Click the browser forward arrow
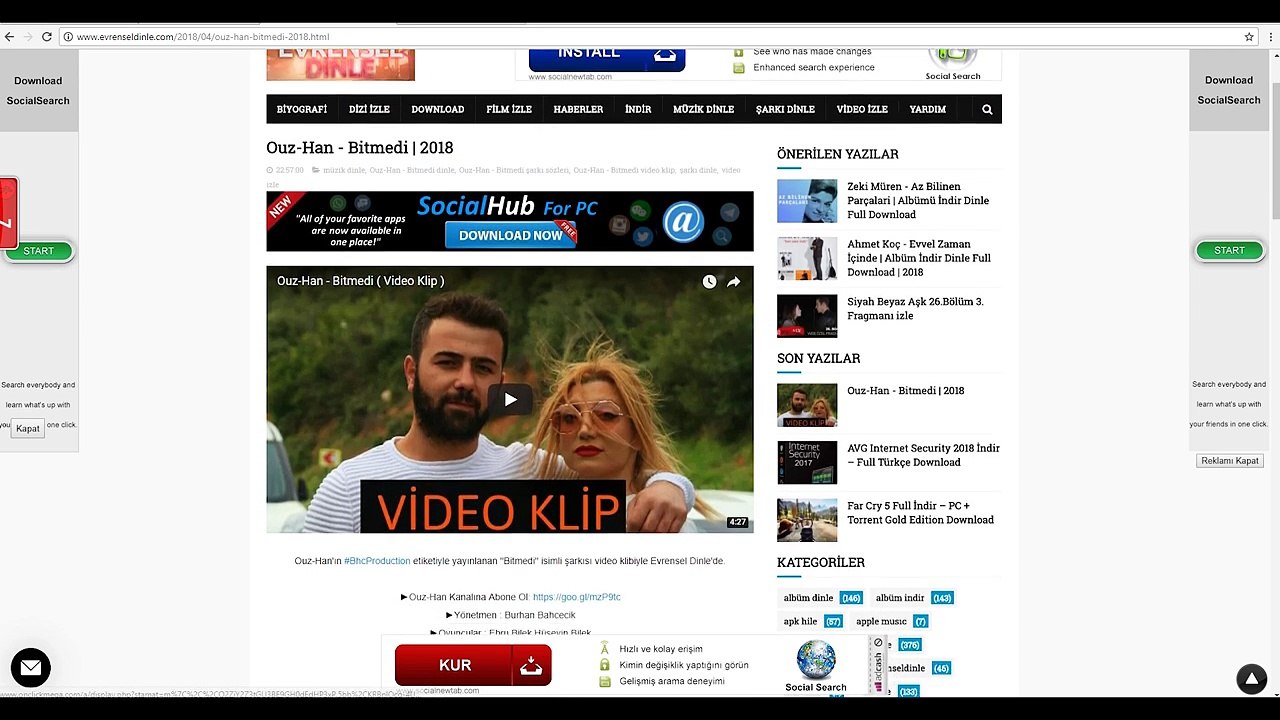The image size is (1280, 720). point(28,37)
